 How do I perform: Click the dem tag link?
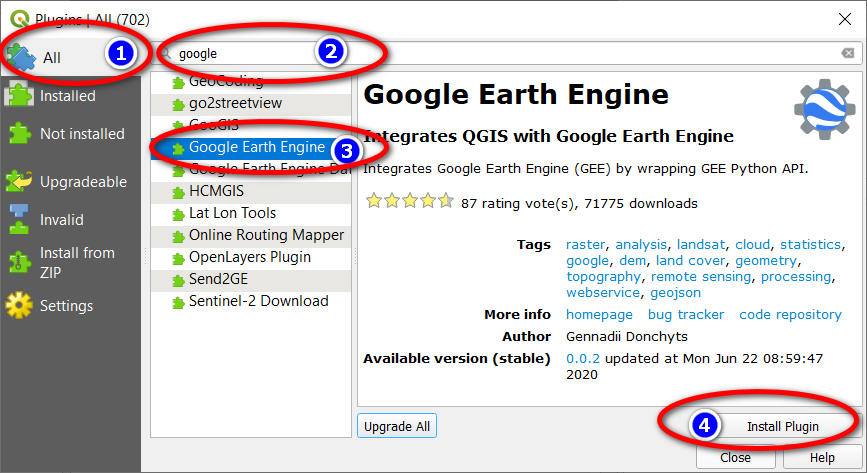[633, 261]
